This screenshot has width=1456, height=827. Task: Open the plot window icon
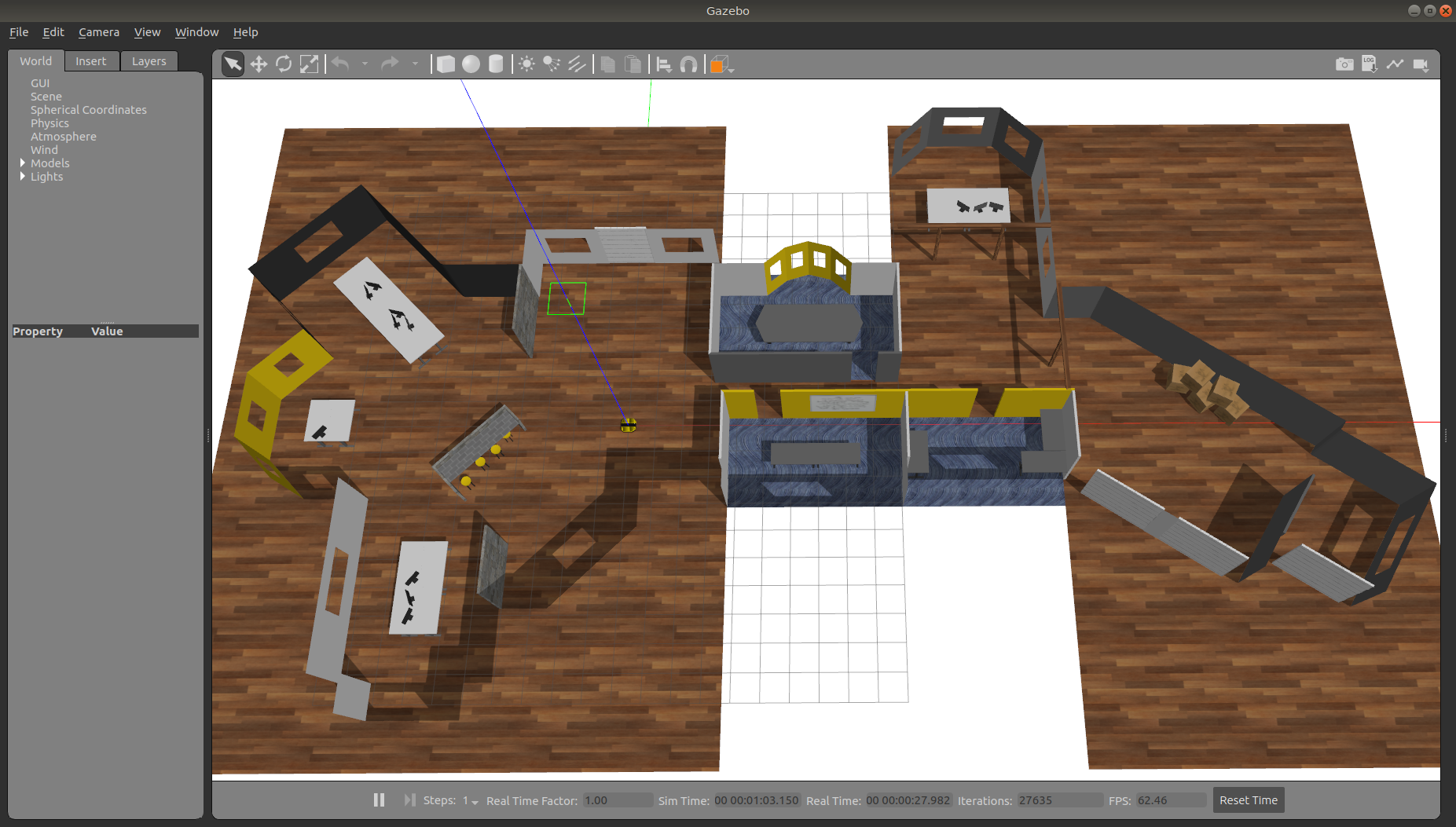1395,64
